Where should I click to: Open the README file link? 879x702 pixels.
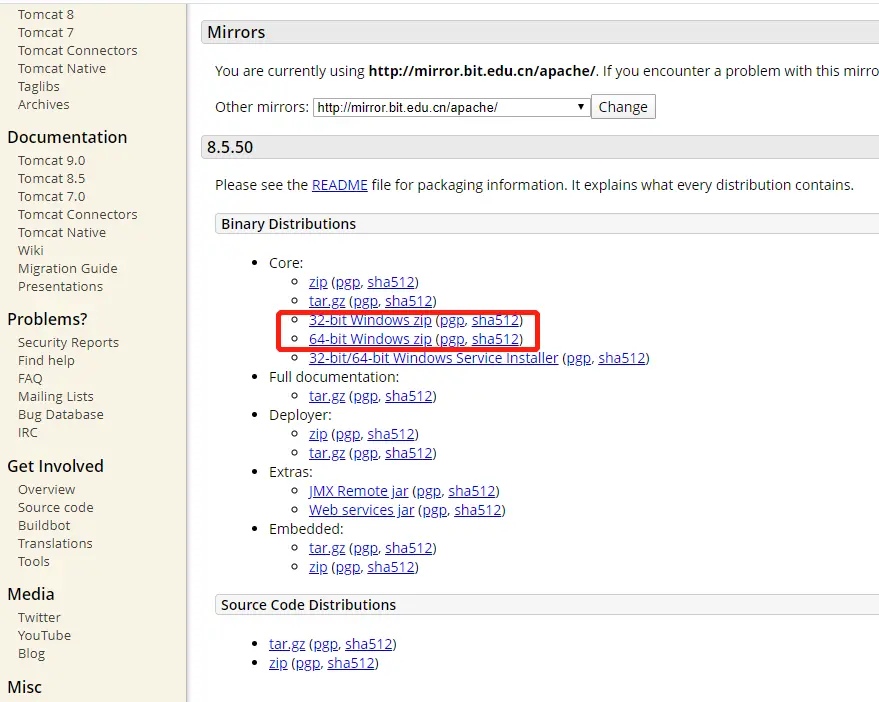click(339, 185)
